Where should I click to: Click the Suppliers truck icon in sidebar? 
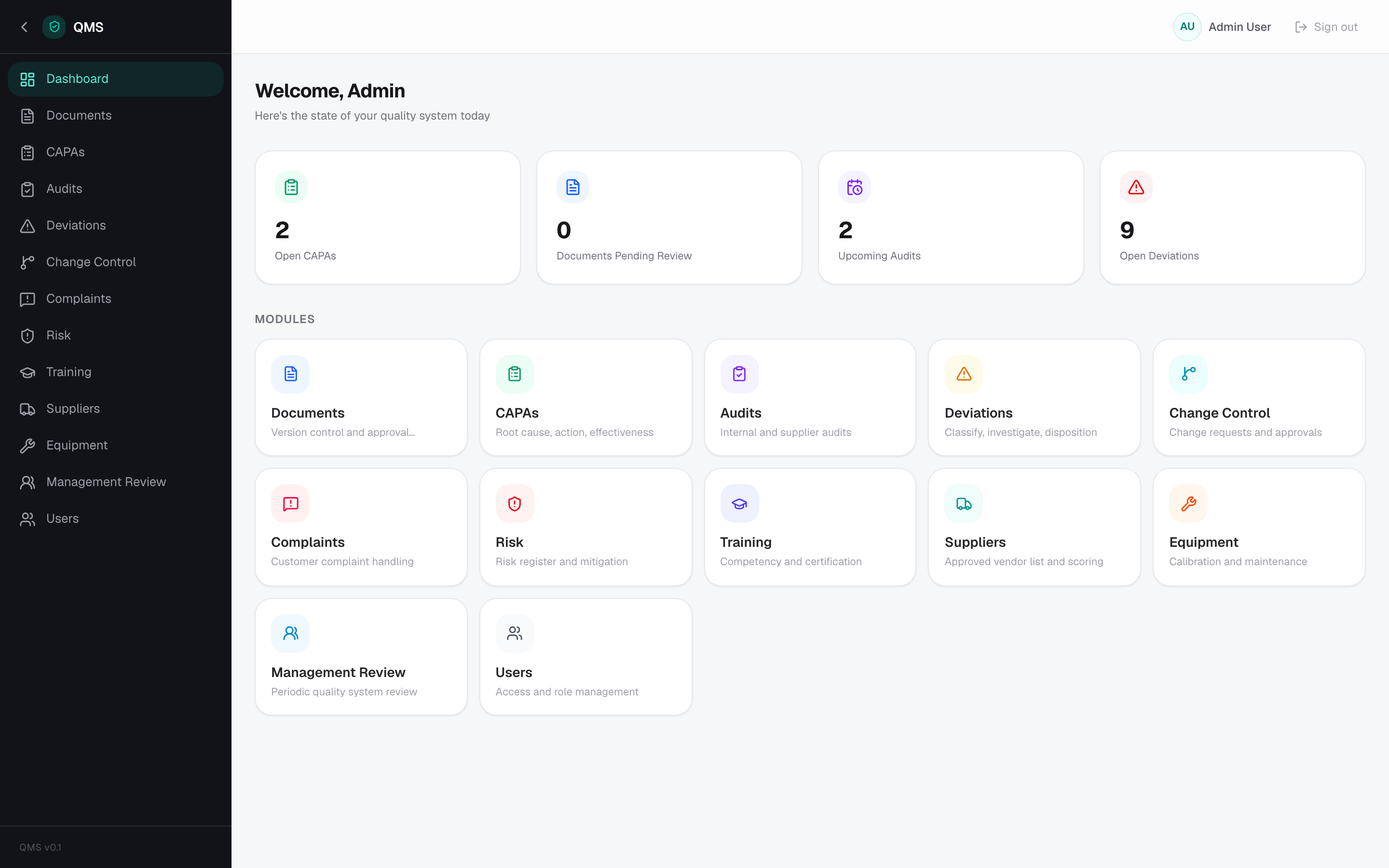27,409
